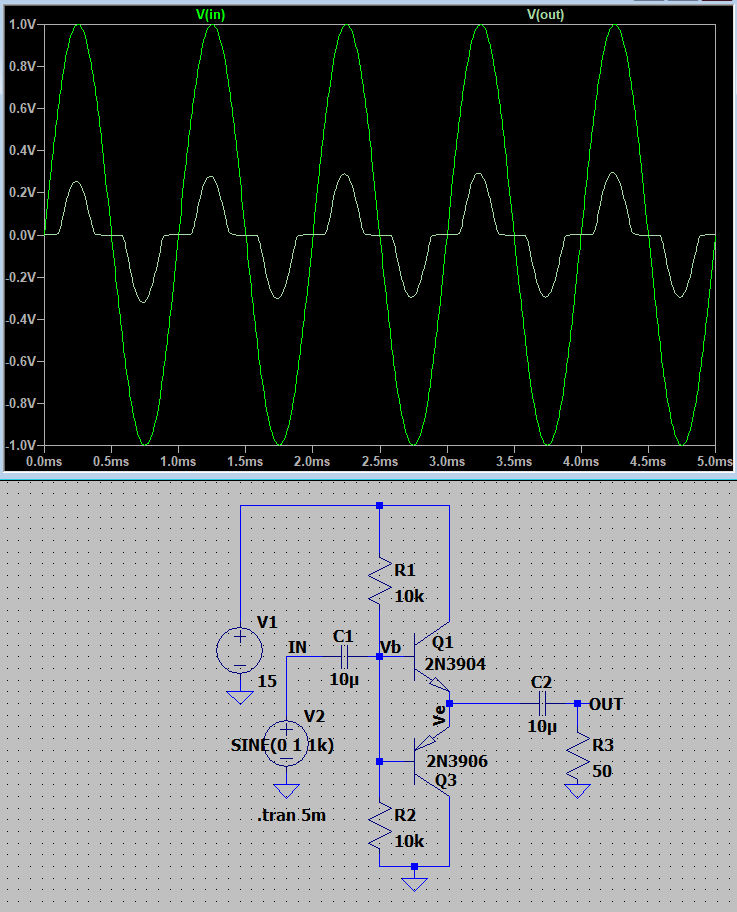The height and width of the screenshot is (912, 737).
Task: Click the IN net label
Action: 297,647
